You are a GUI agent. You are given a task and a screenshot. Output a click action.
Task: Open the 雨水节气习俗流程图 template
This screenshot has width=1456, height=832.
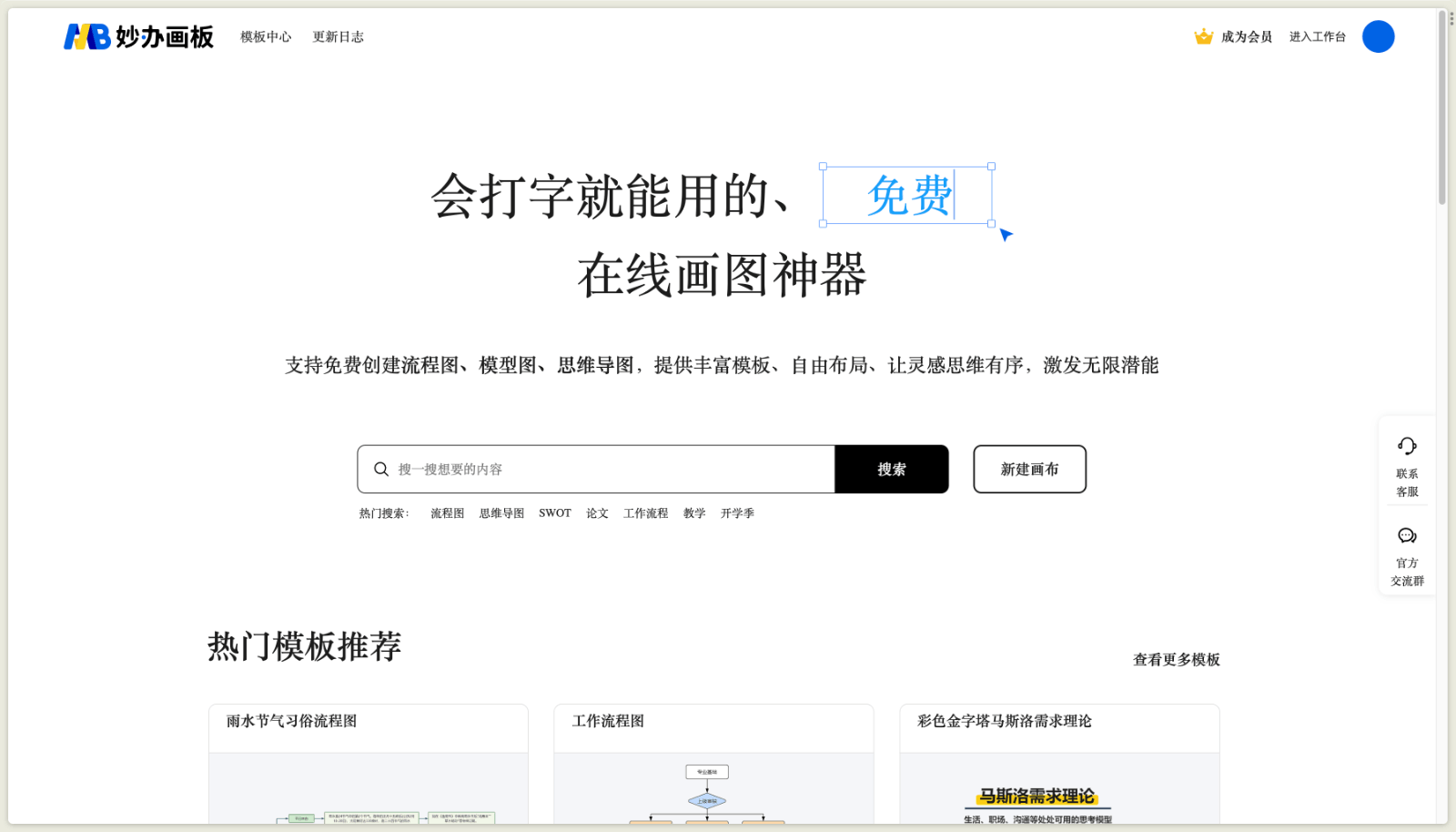[x=368, y=765]
